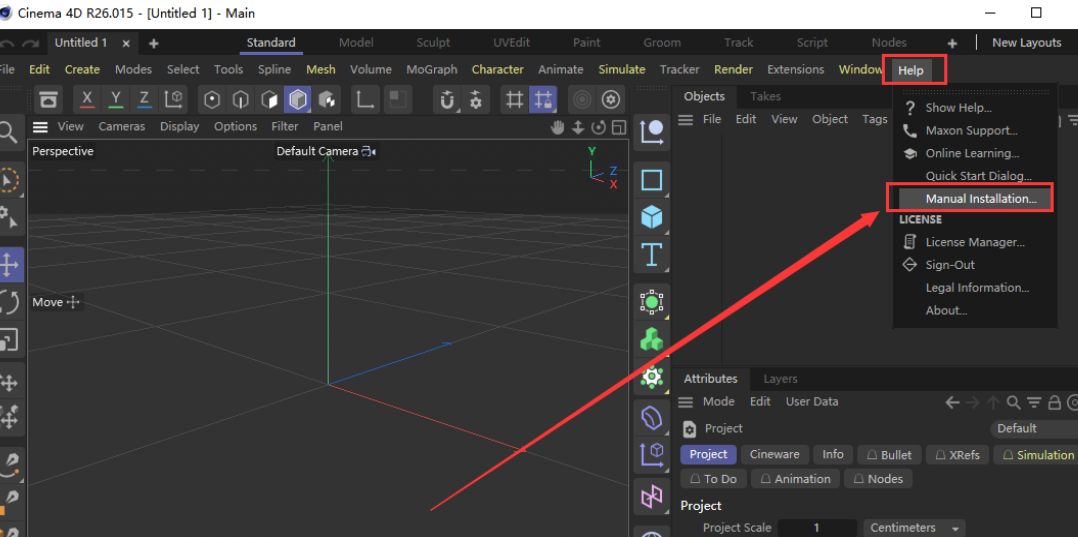Click the viewport pan hand icon
The height and width of the screenshot is (537, 1078).
point(559,127)
